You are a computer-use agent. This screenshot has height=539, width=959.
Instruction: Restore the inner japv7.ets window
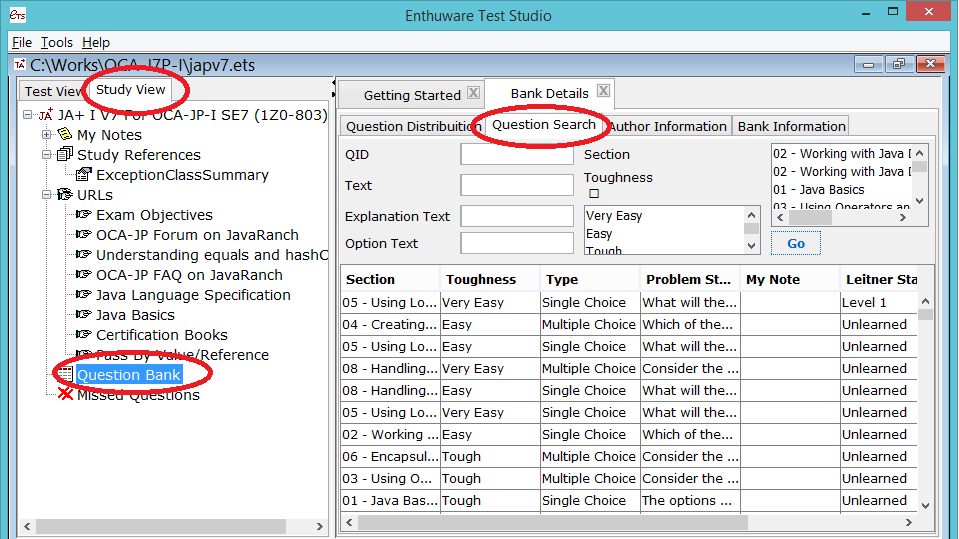pos(899,64)
